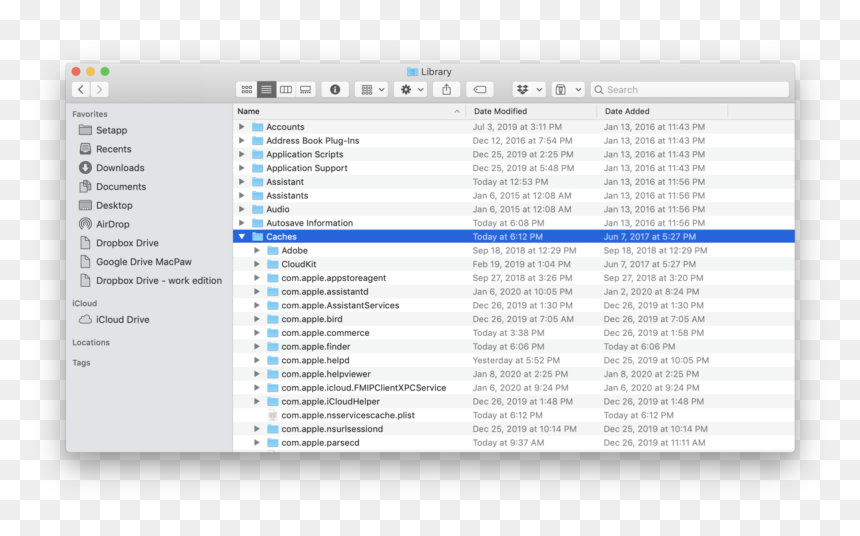
Task: Select the Address Book Plug-Ins folder
Action: tap(514, 140)
